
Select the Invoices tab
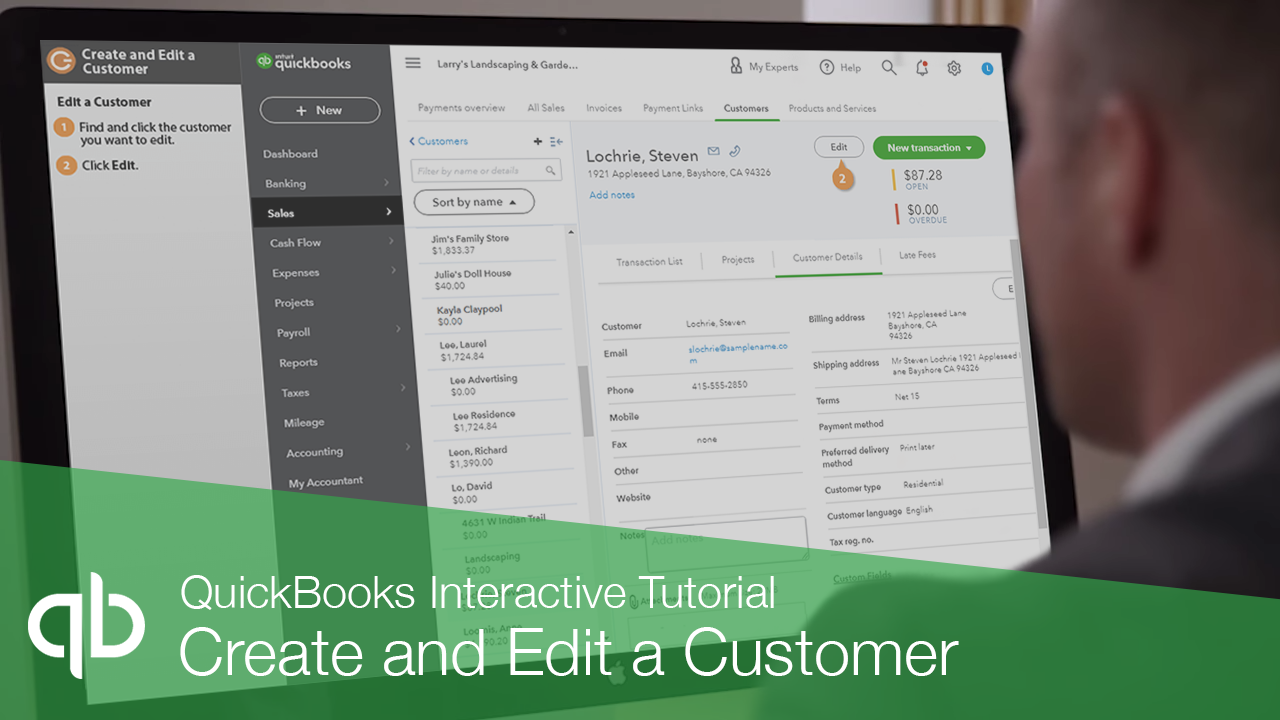click(603, 107)
